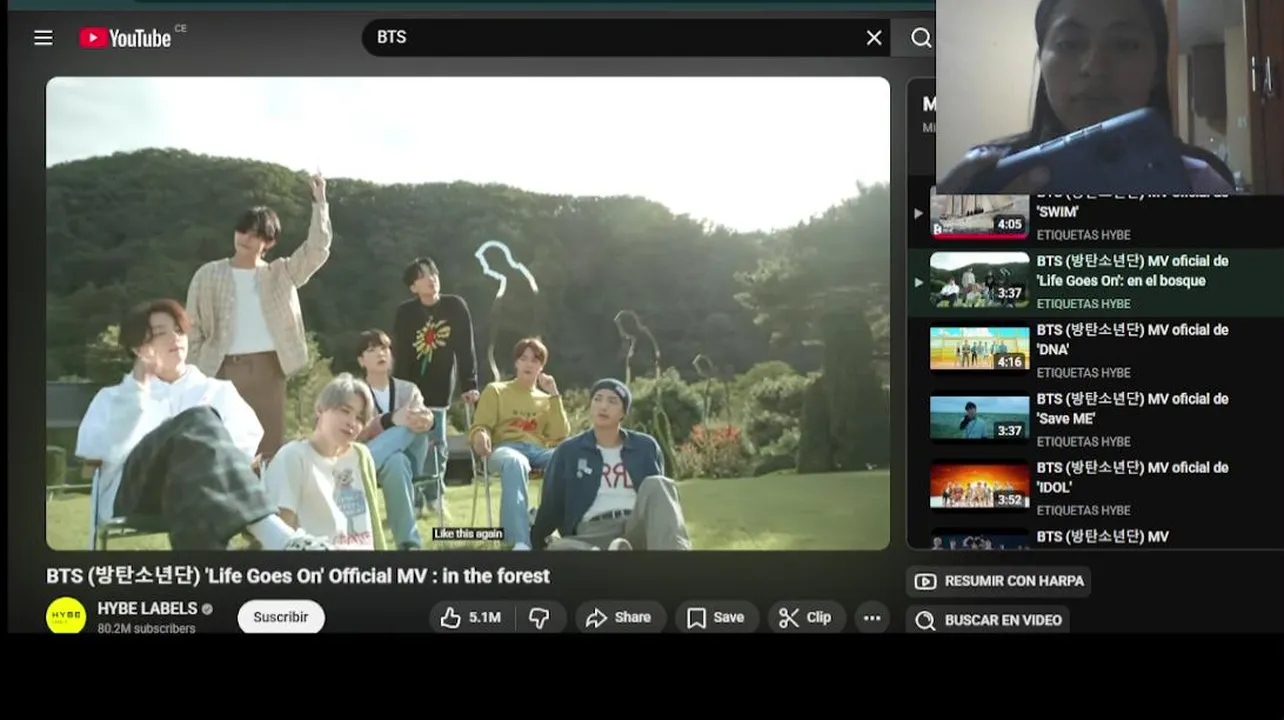Open the three-dot more actions menu
This screenshot has height=720, width=1284.
point(872,618)
